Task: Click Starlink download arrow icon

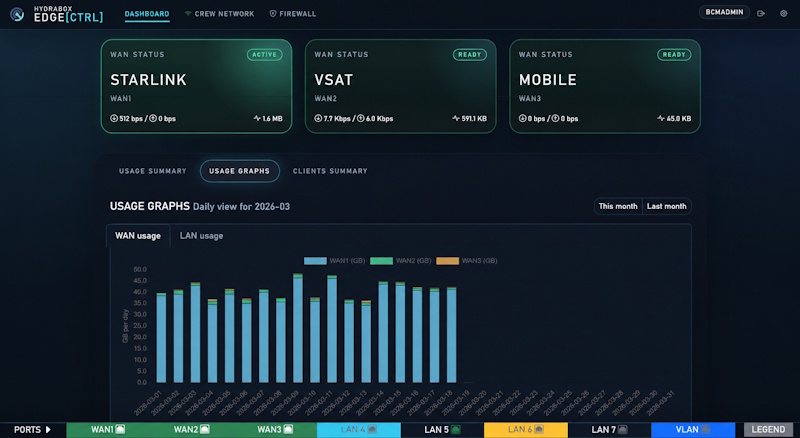Action: (x=114, y=118)
